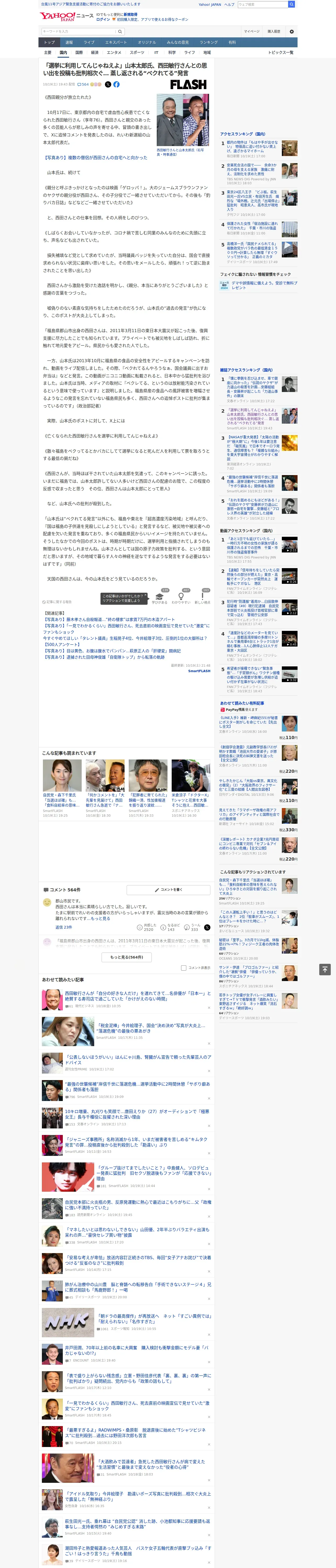This screenshot has width=336, height=1568.
Task: Open 複数の僧侶が西田さんの自宅へ photo link
Action: [95, 158]
